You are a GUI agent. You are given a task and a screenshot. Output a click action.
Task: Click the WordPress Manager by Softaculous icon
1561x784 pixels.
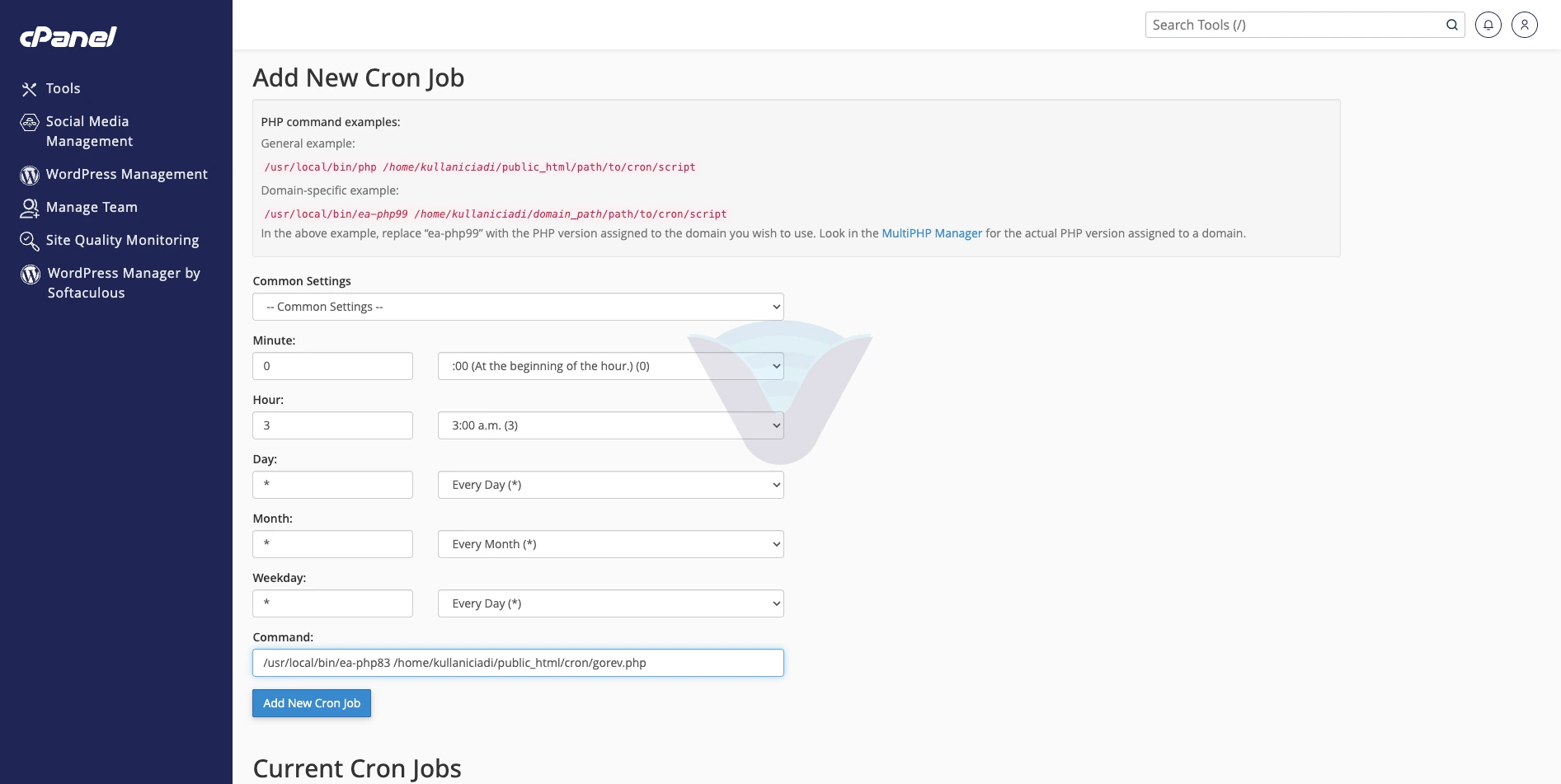coord(31,274)
